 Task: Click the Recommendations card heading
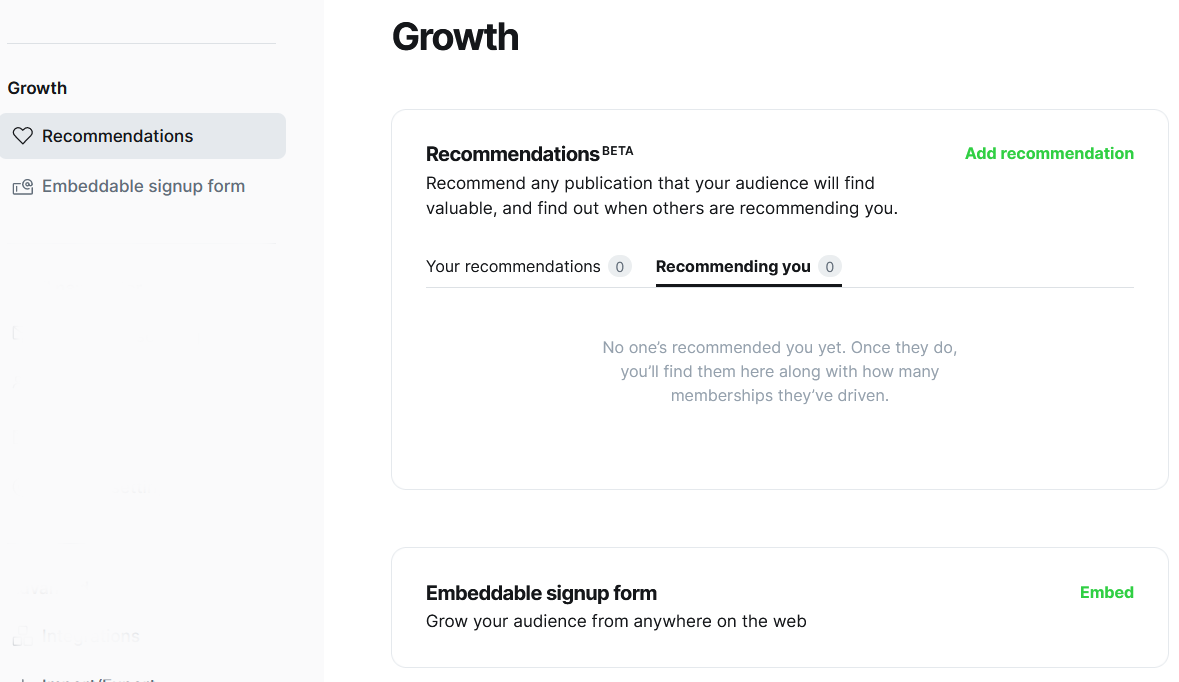tap(512, 154)
